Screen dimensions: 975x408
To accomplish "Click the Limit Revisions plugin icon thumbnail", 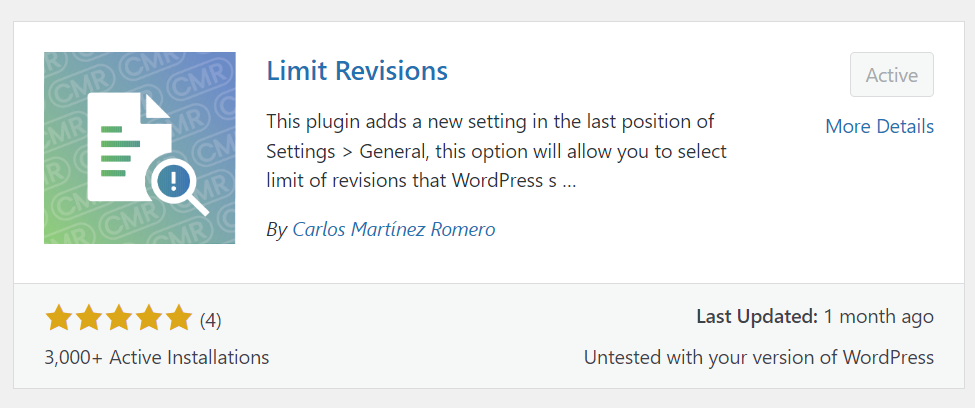I will pos(140,148).
